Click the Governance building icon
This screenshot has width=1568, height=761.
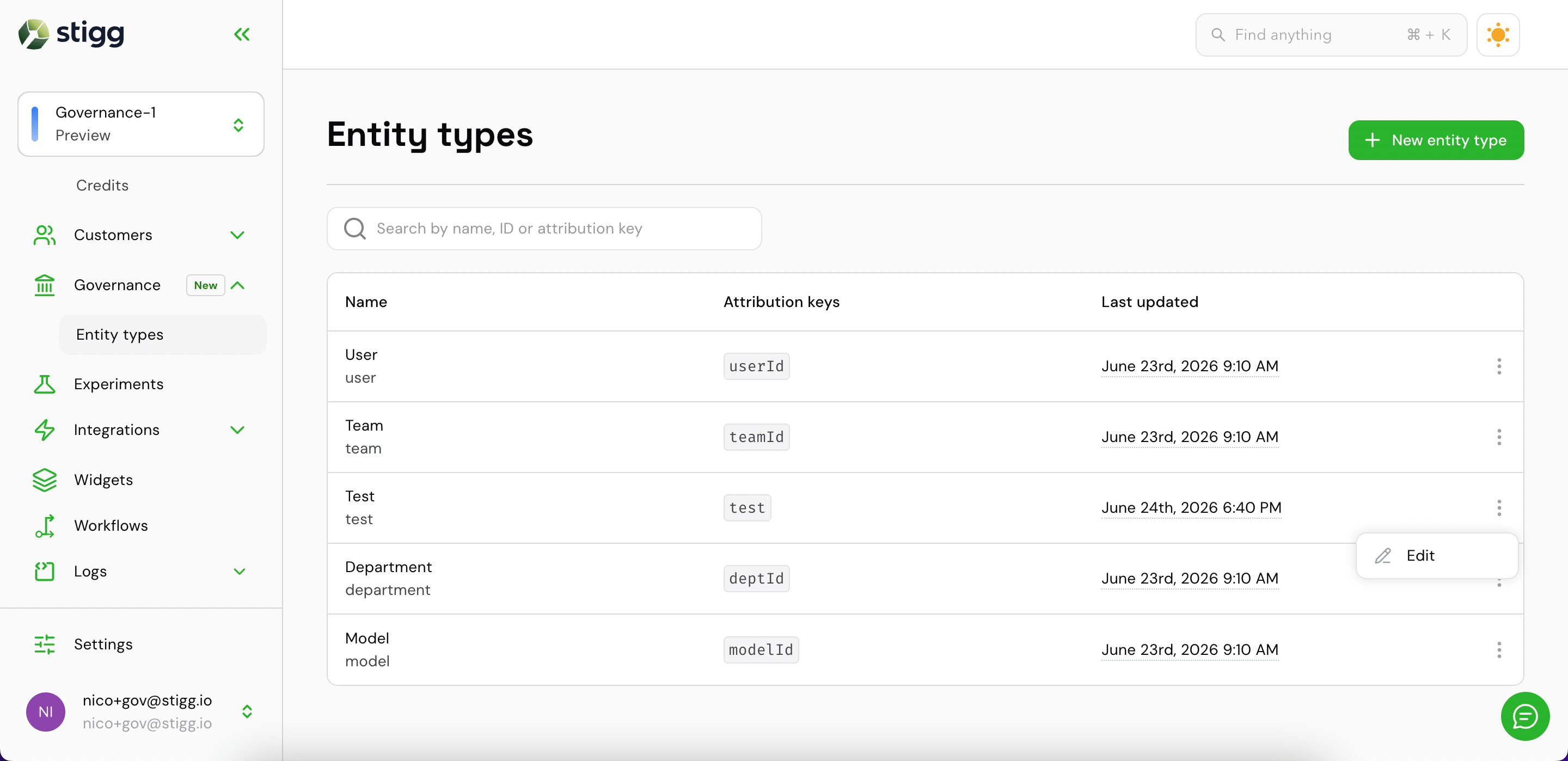click(45, 285)
